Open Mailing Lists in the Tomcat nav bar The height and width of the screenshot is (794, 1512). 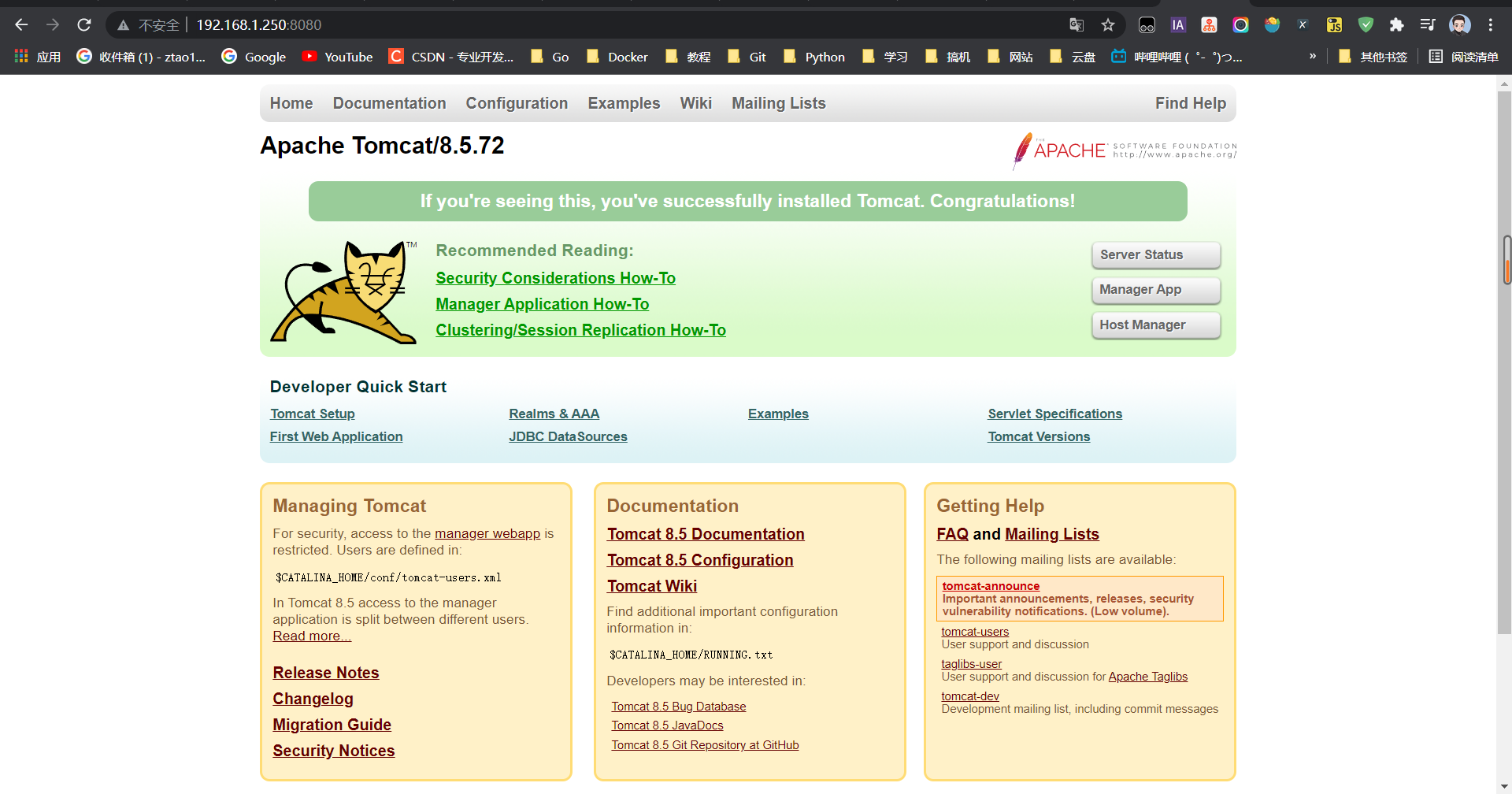pyautogui.click(x=779, y=103)
